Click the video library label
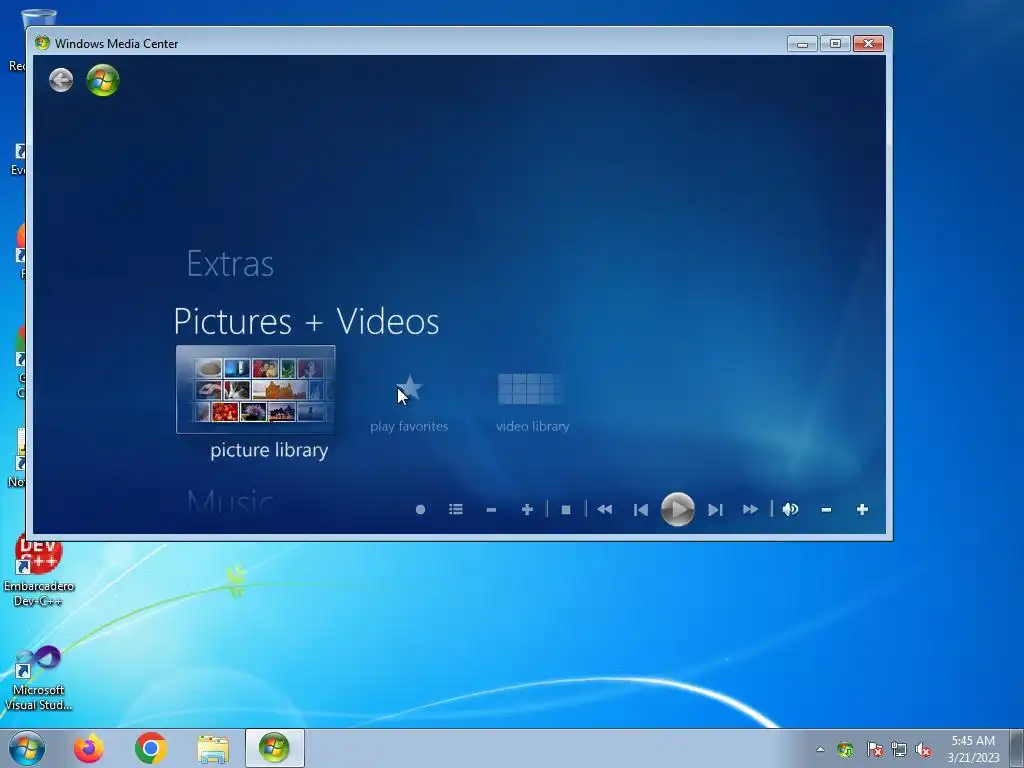 532,426
